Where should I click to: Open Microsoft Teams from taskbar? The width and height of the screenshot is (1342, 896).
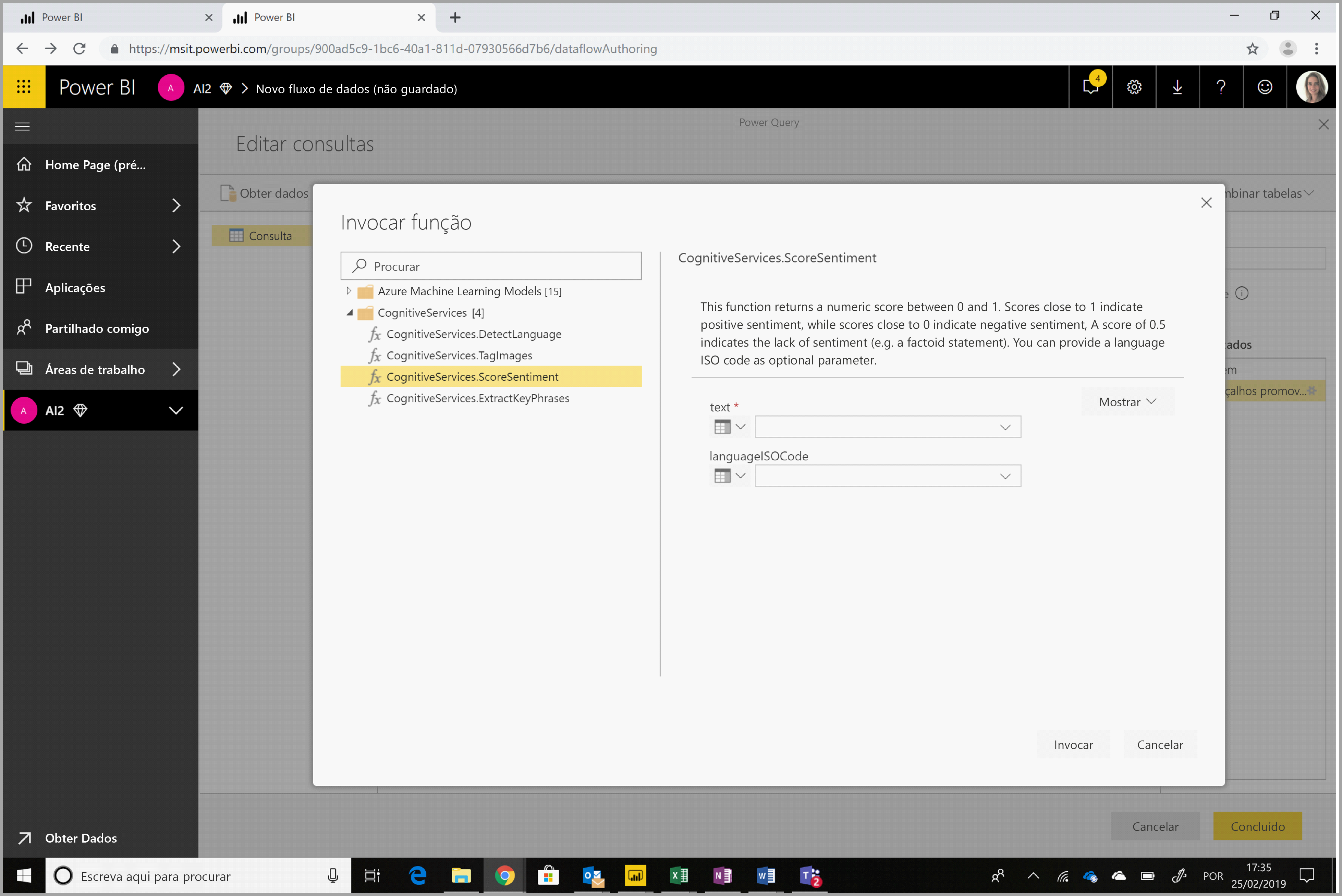(x=810, y=875)
